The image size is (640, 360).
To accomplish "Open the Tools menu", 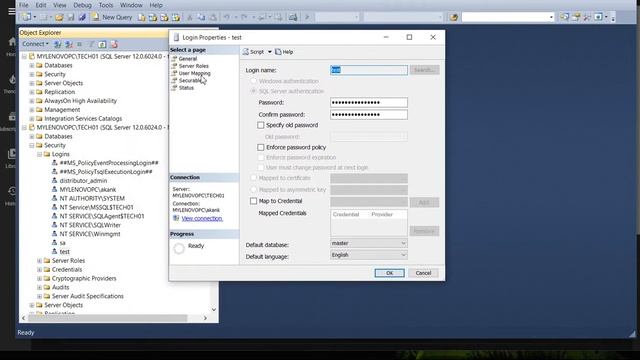I will pos(106,5).
